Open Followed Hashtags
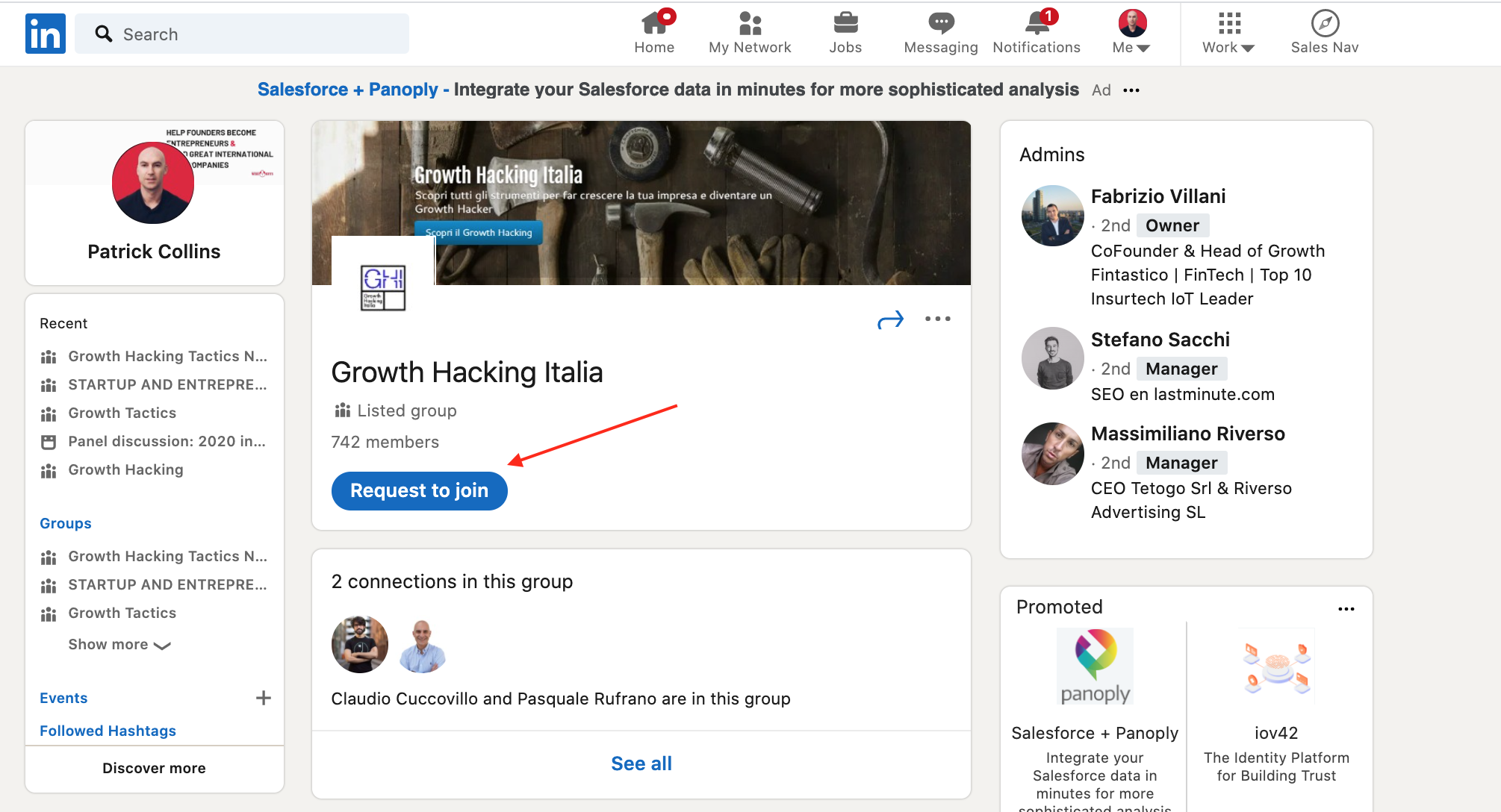Screen dimensions: 1501x812 point(108,731)
